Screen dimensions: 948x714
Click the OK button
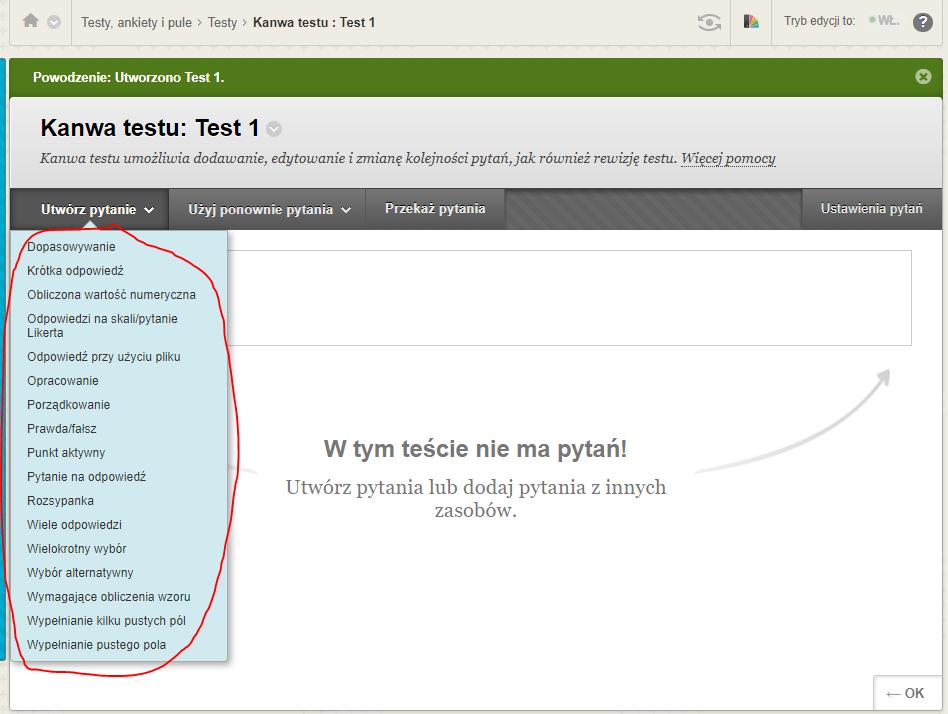click(906, 693)
